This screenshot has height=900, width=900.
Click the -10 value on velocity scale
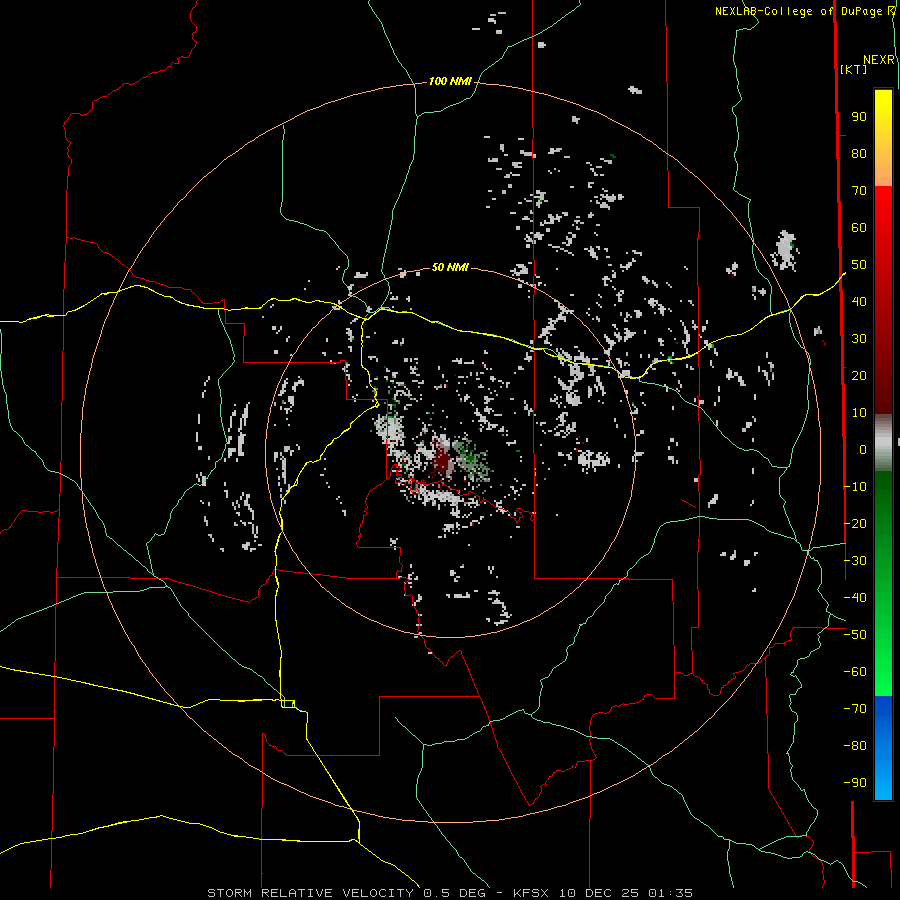(x=855, y=487)
